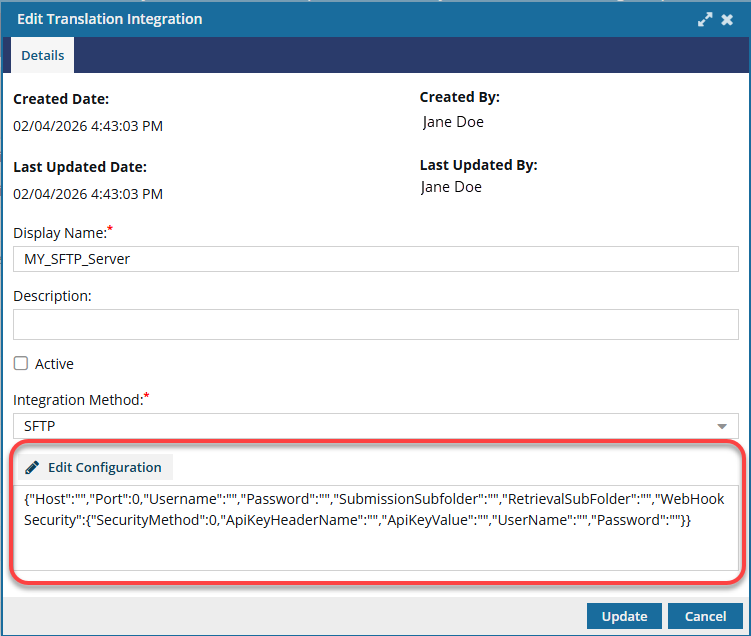Click Jane Doe under Last Updated By
Screen dimensions: 751x636
[451, 187]
